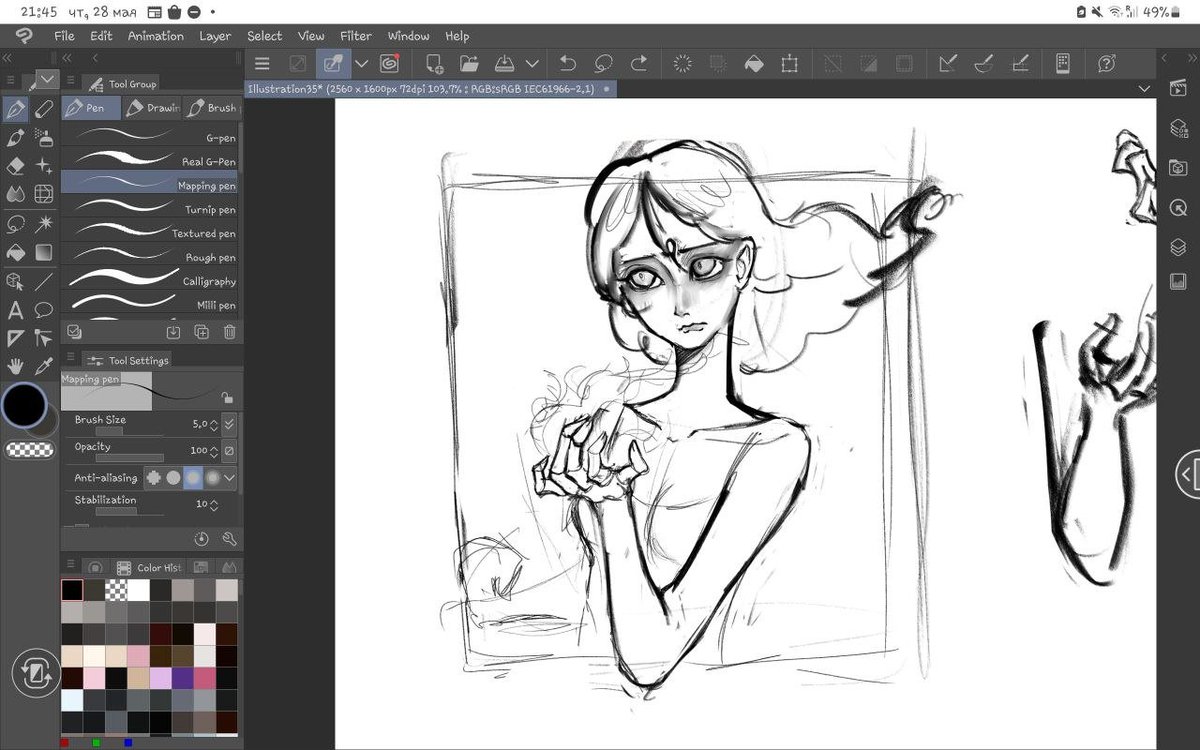Select the strong anti-aliasing option
1200x750 pixels.
212,478
